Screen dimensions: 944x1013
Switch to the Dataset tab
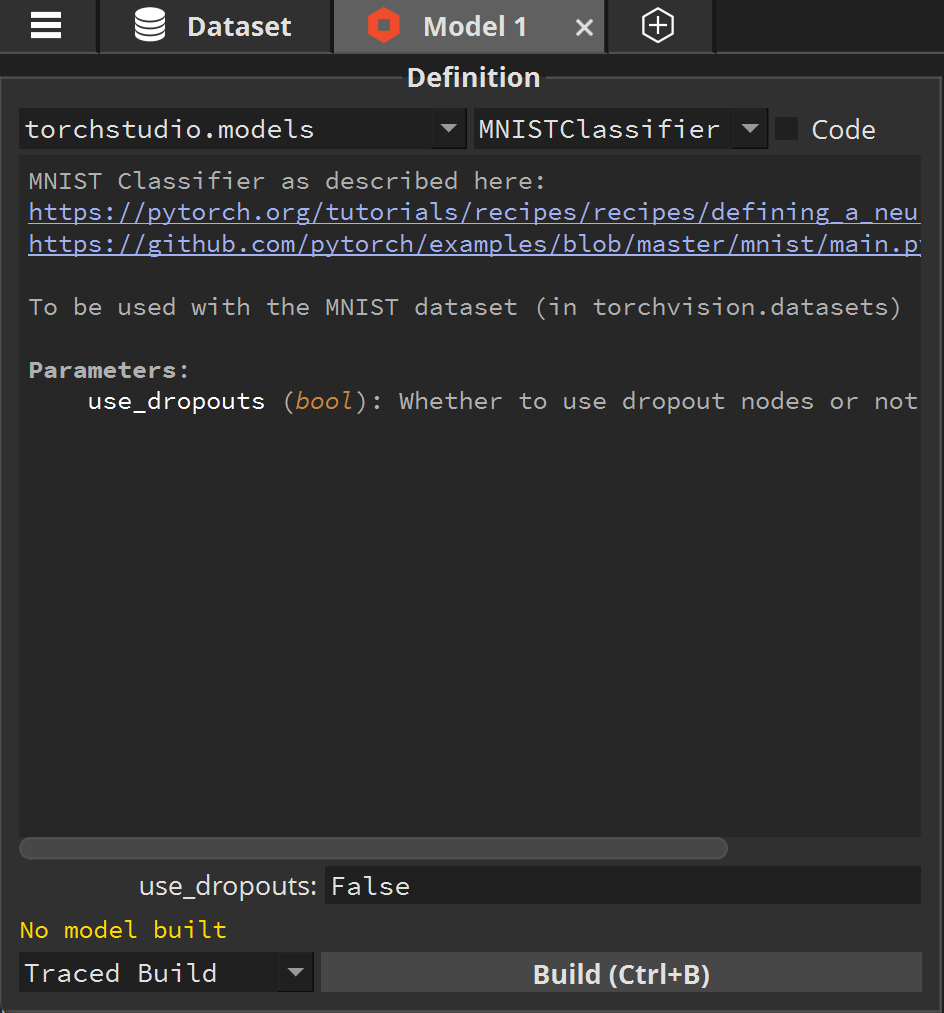point(215,26)
